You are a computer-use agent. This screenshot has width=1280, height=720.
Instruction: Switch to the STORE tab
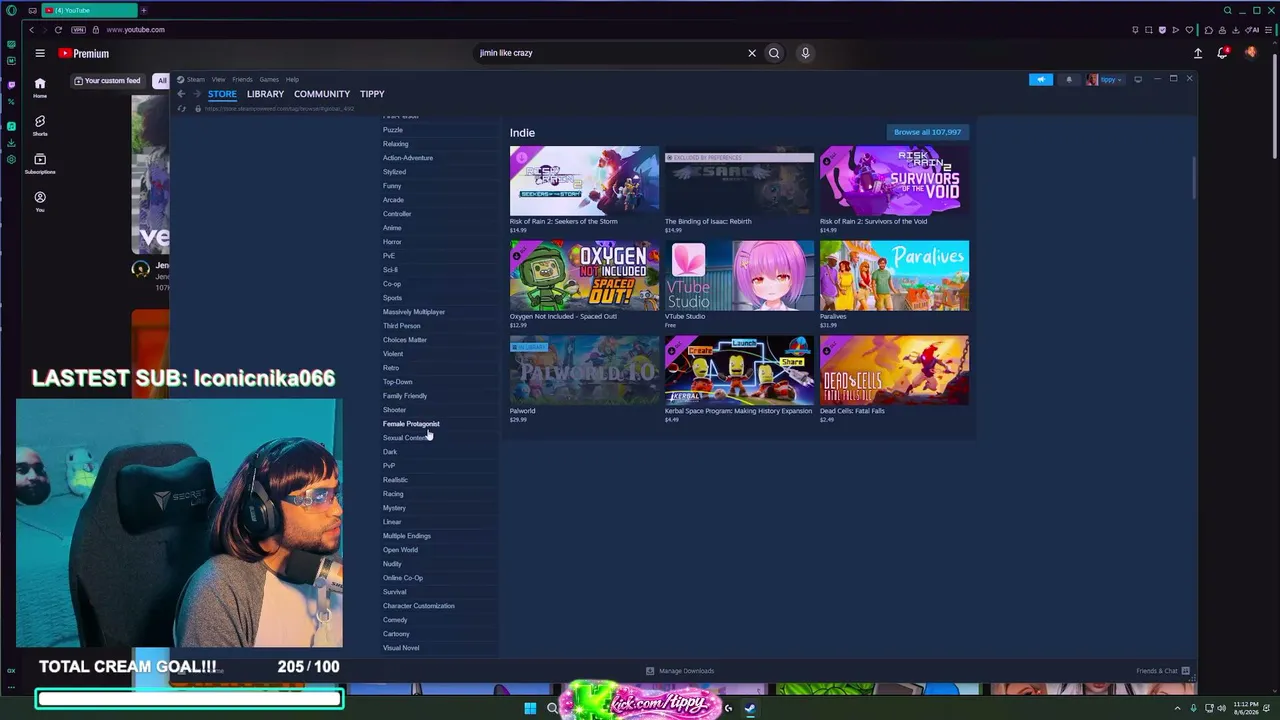[x=222, y=94]
